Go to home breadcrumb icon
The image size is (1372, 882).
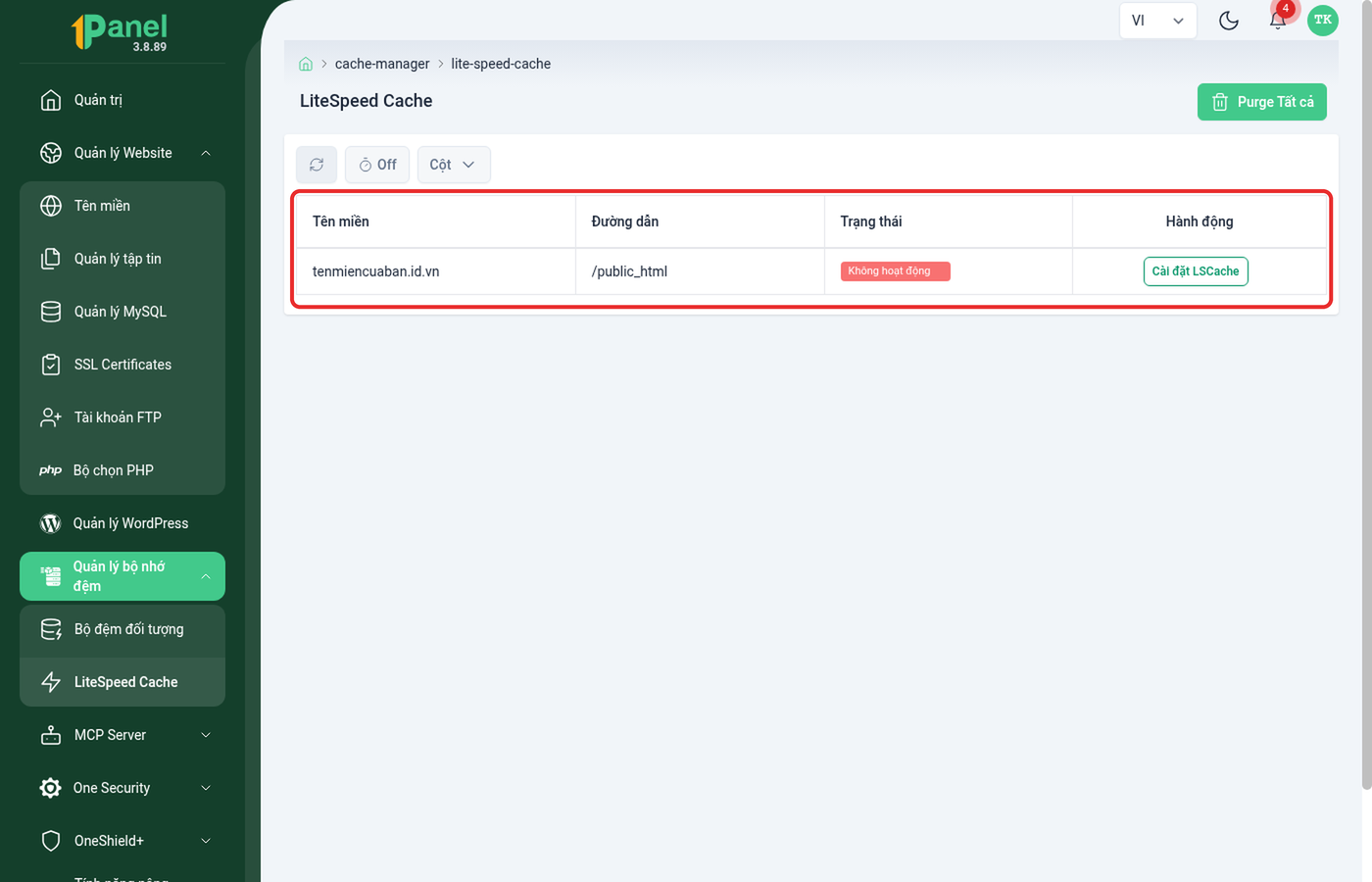pos(306,64)
